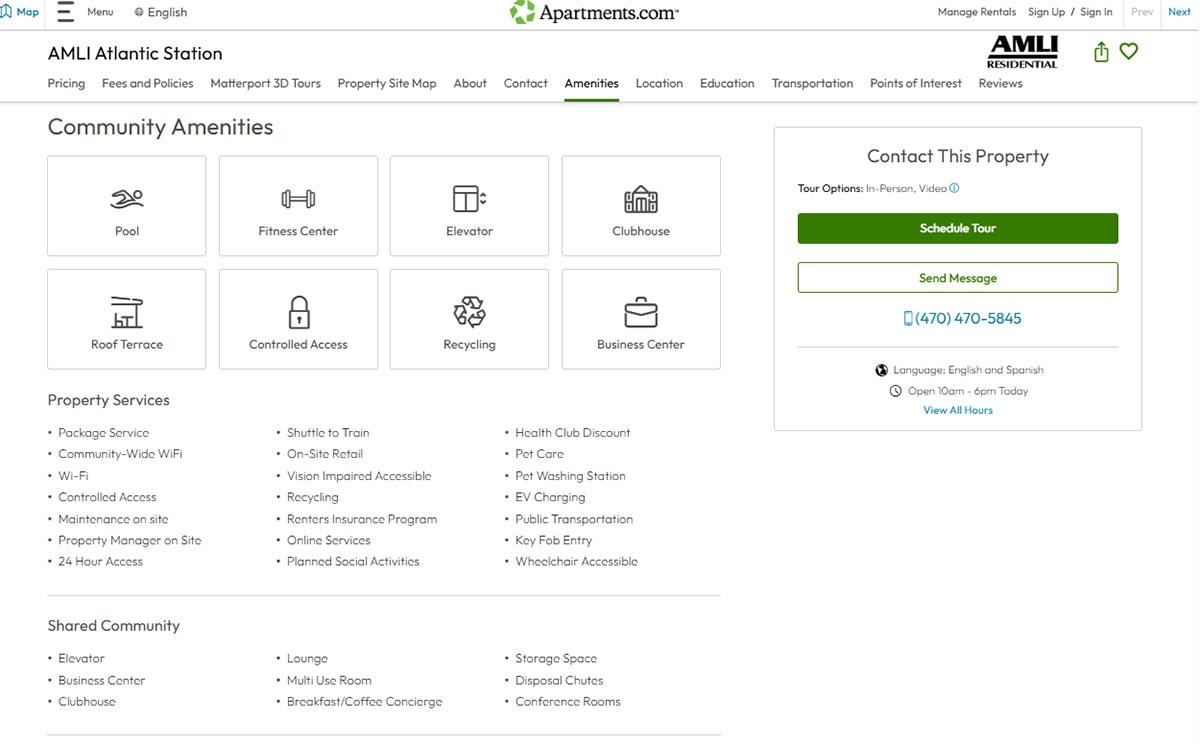
Task: Select the Contact tab
Action: 526,83
